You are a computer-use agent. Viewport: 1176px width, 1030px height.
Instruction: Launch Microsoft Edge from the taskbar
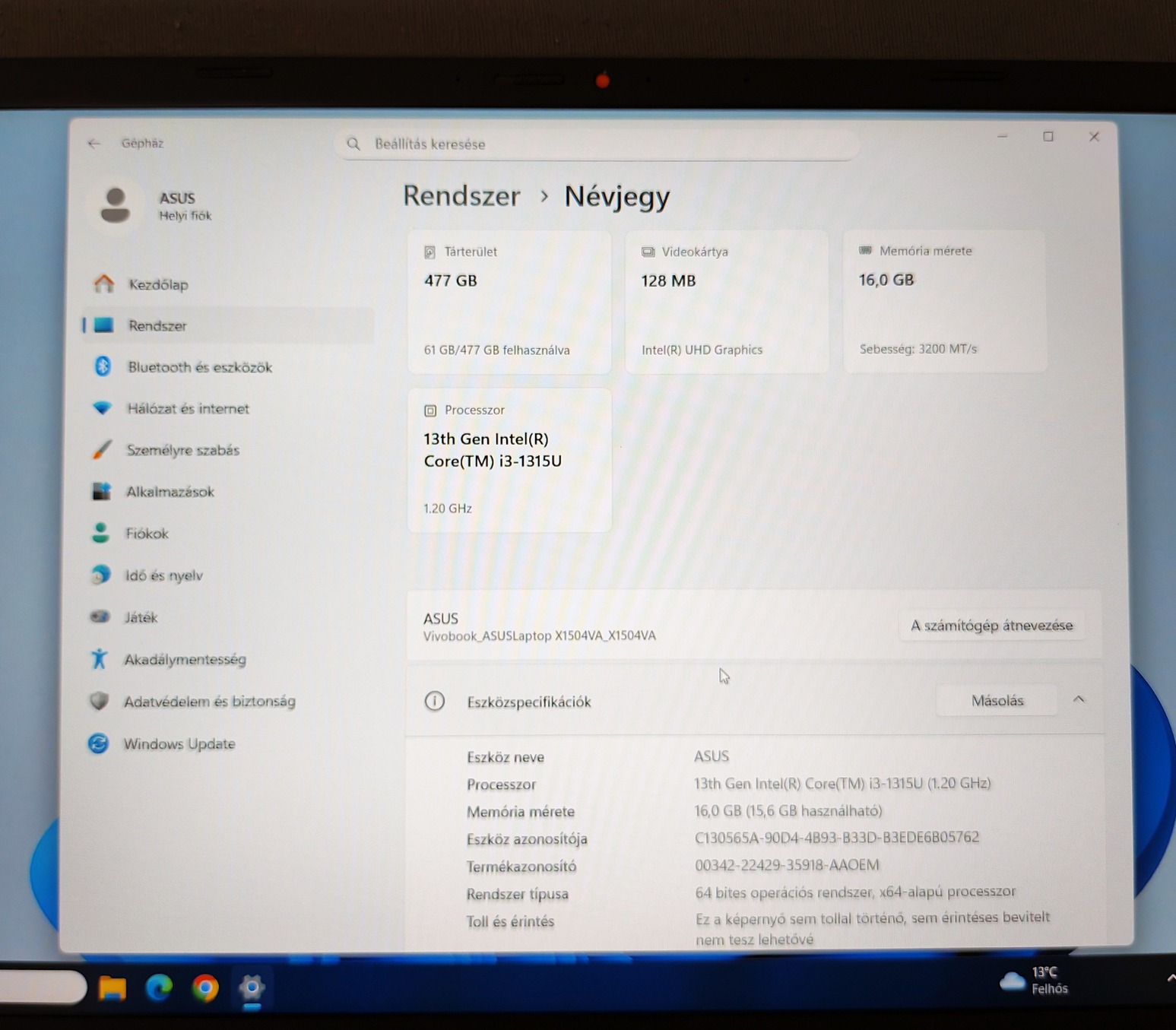159,987
